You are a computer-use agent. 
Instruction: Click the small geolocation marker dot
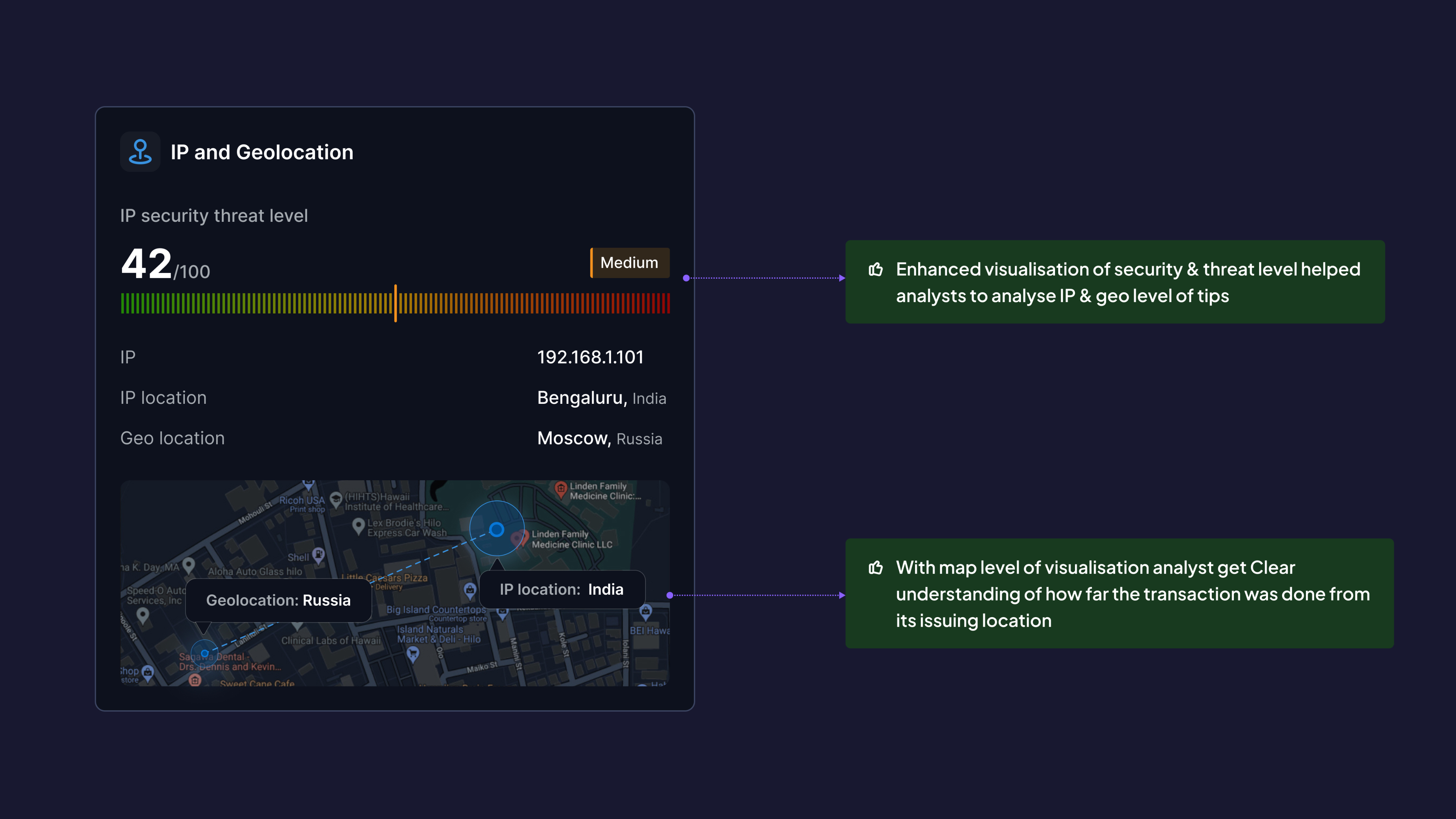(x=205, y=653)
